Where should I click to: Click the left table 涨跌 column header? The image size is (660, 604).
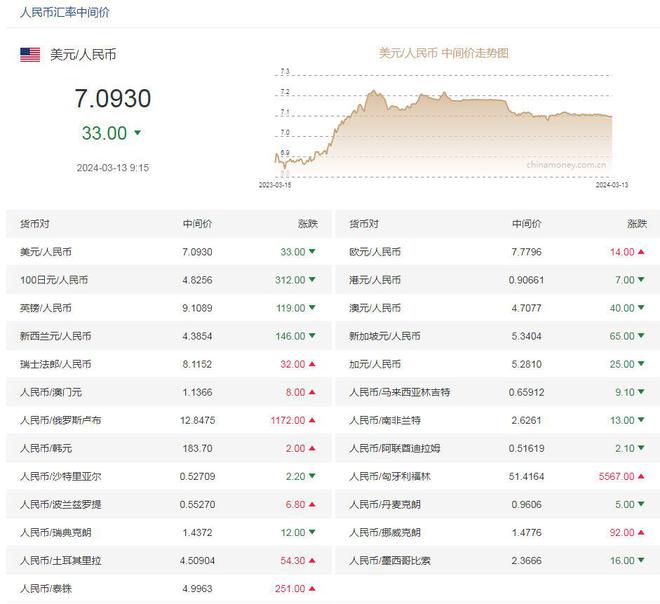pyautogui.click(x=308, y=224)
